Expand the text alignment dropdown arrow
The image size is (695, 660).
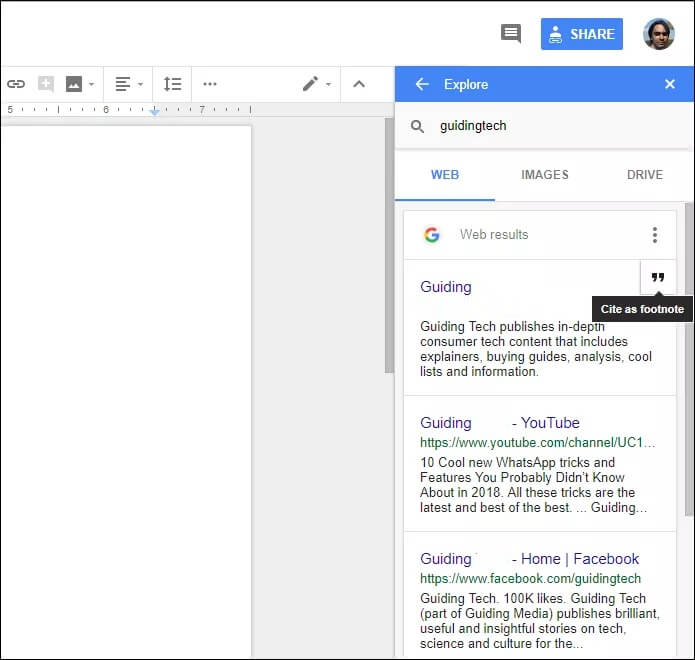point(141,84)
